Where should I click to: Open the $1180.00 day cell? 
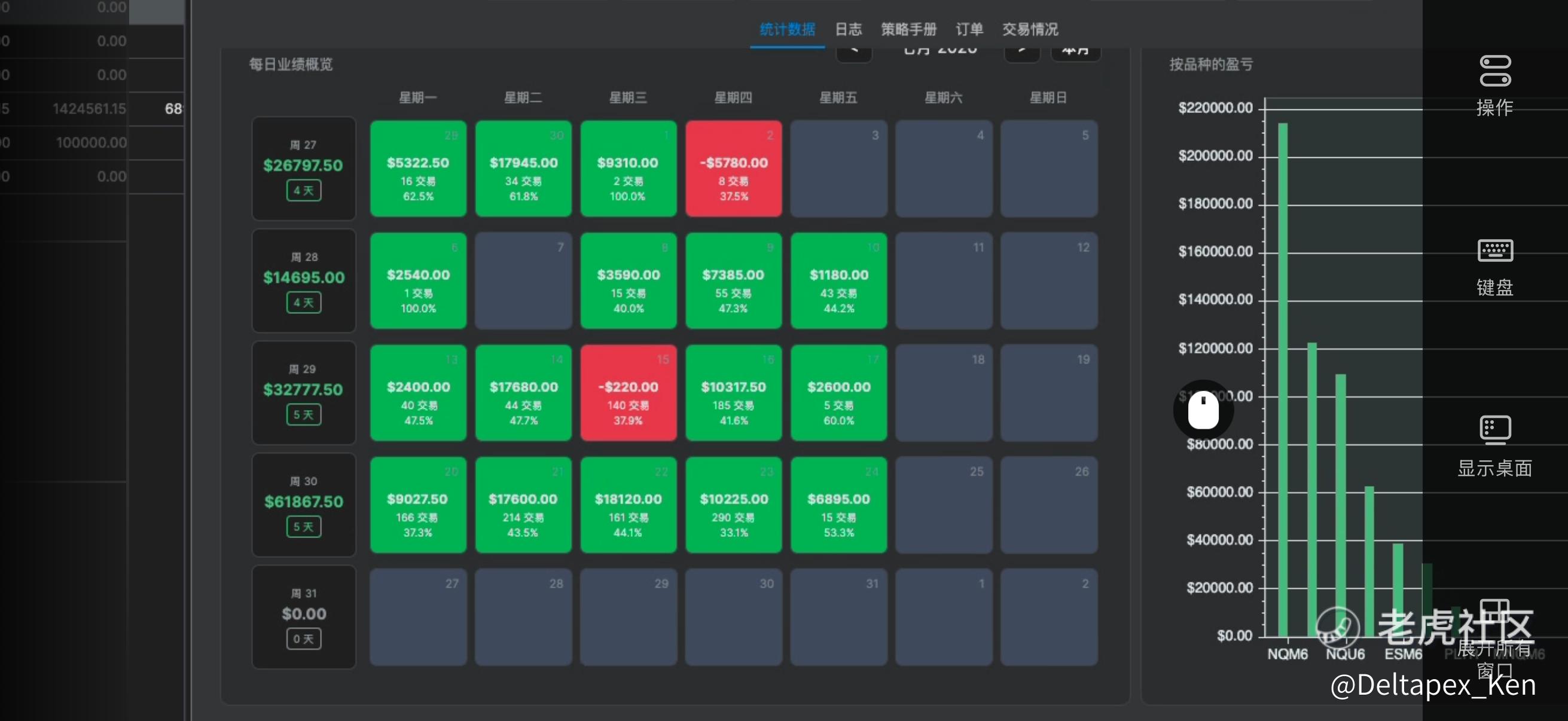click(x=839, y=280)
